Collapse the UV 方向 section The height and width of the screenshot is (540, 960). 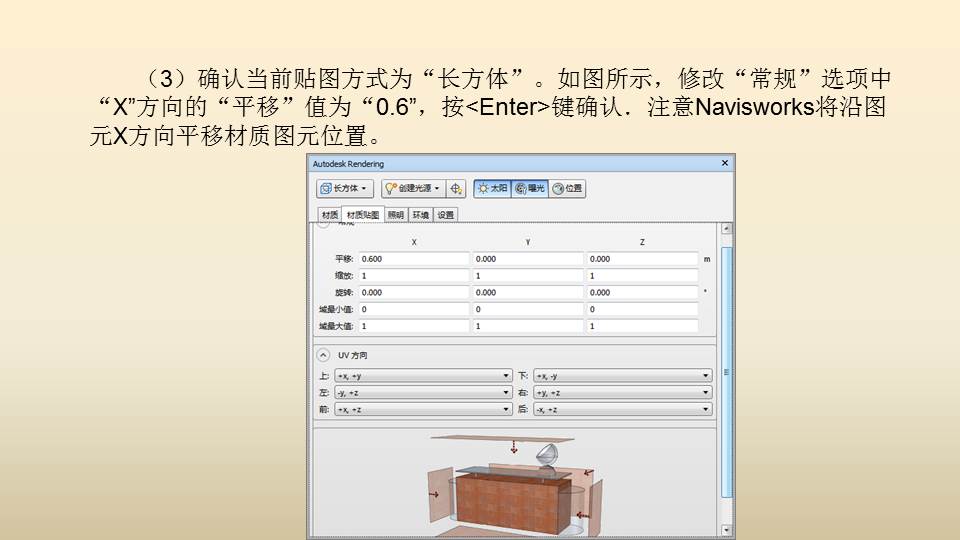[323, 355]
